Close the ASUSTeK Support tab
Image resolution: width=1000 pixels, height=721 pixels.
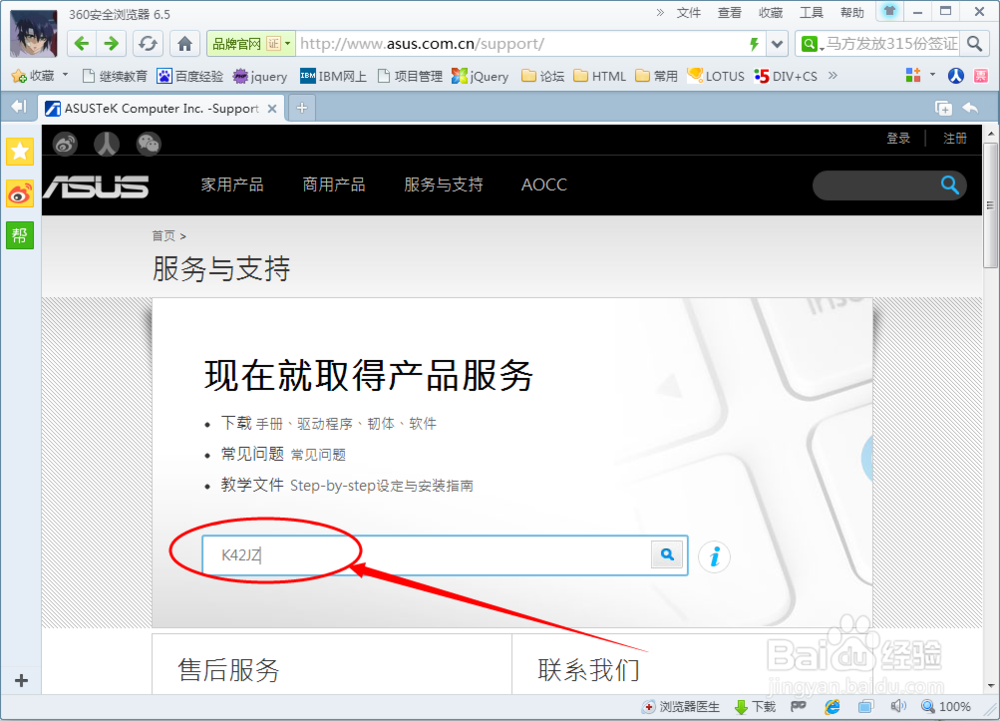[x=272, y=109]
